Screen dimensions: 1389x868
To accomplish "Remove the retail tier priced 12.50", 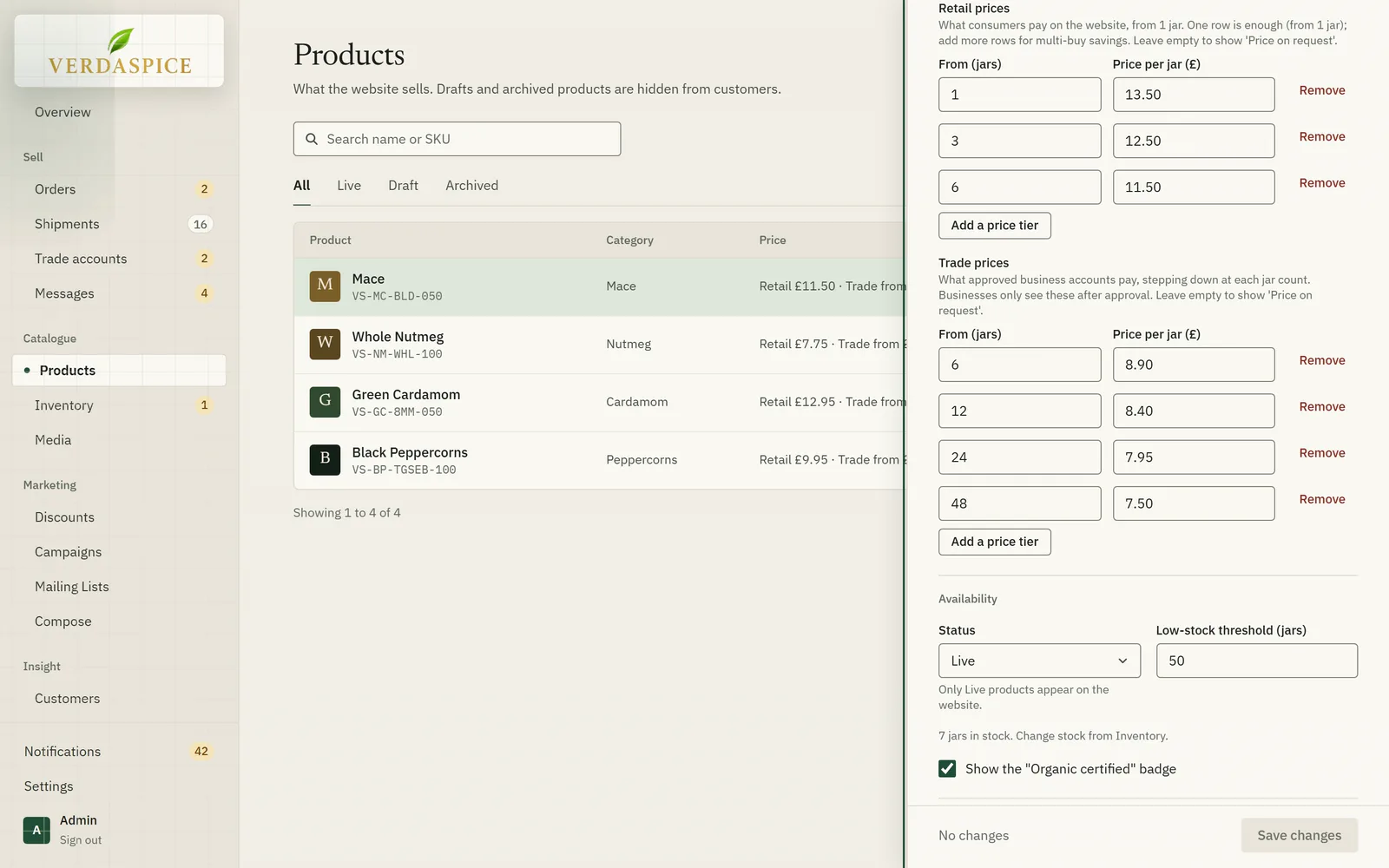I will (1322, 136).
